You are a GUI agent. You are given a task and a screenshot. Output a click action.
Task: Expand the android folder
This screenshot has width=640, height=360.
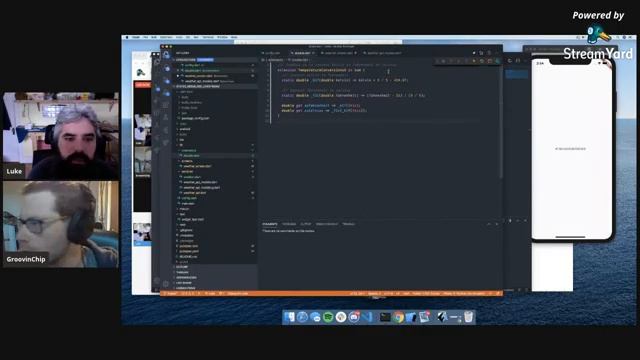click(x=185, y=129)
